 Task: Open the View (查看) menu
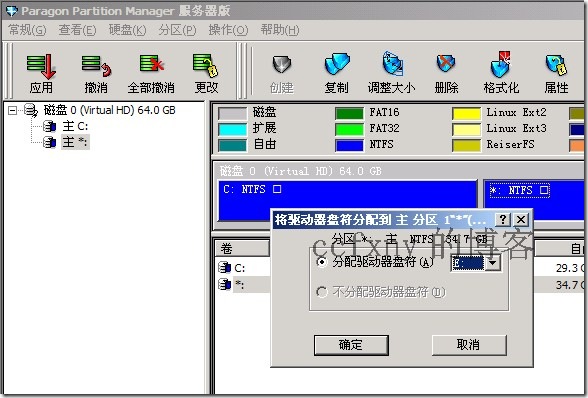point(77,30)
